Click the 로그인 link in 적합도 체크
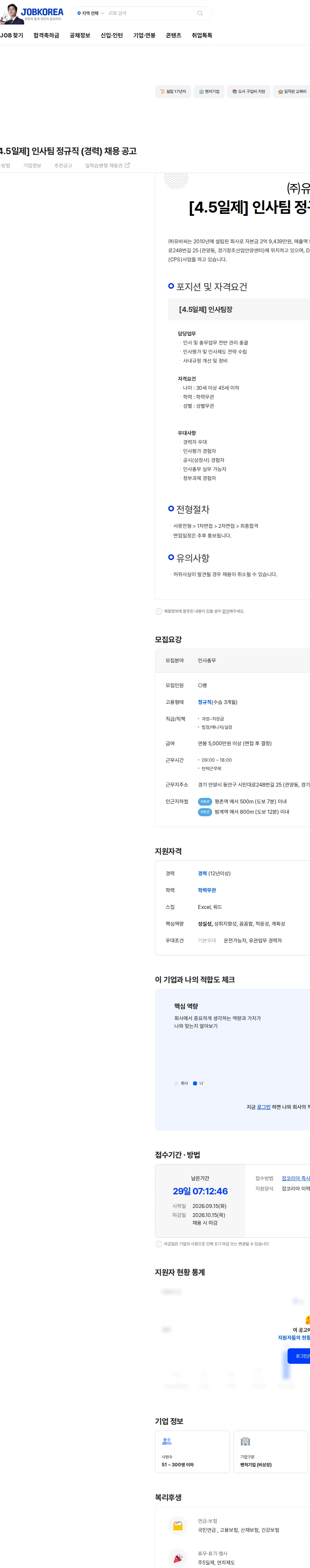Screen dimensions: 310x1568 coord(264,1107)
